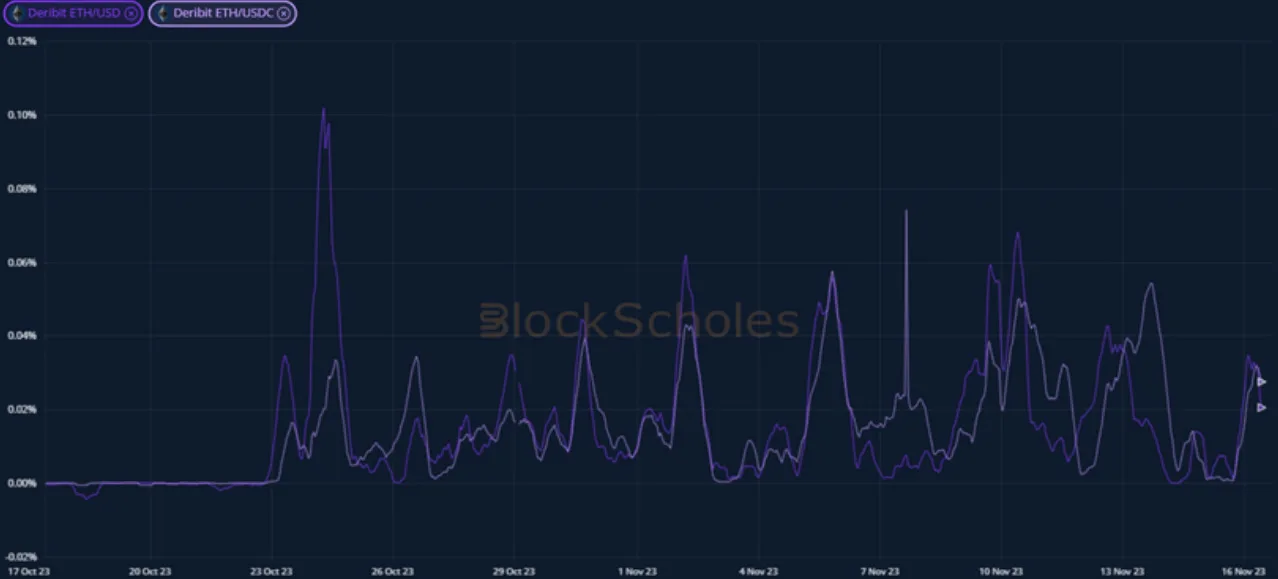The width and height of the screenshot is (1278, 579).
Task: Click the 1 Nov 23 date label
Action: [635, 572]
